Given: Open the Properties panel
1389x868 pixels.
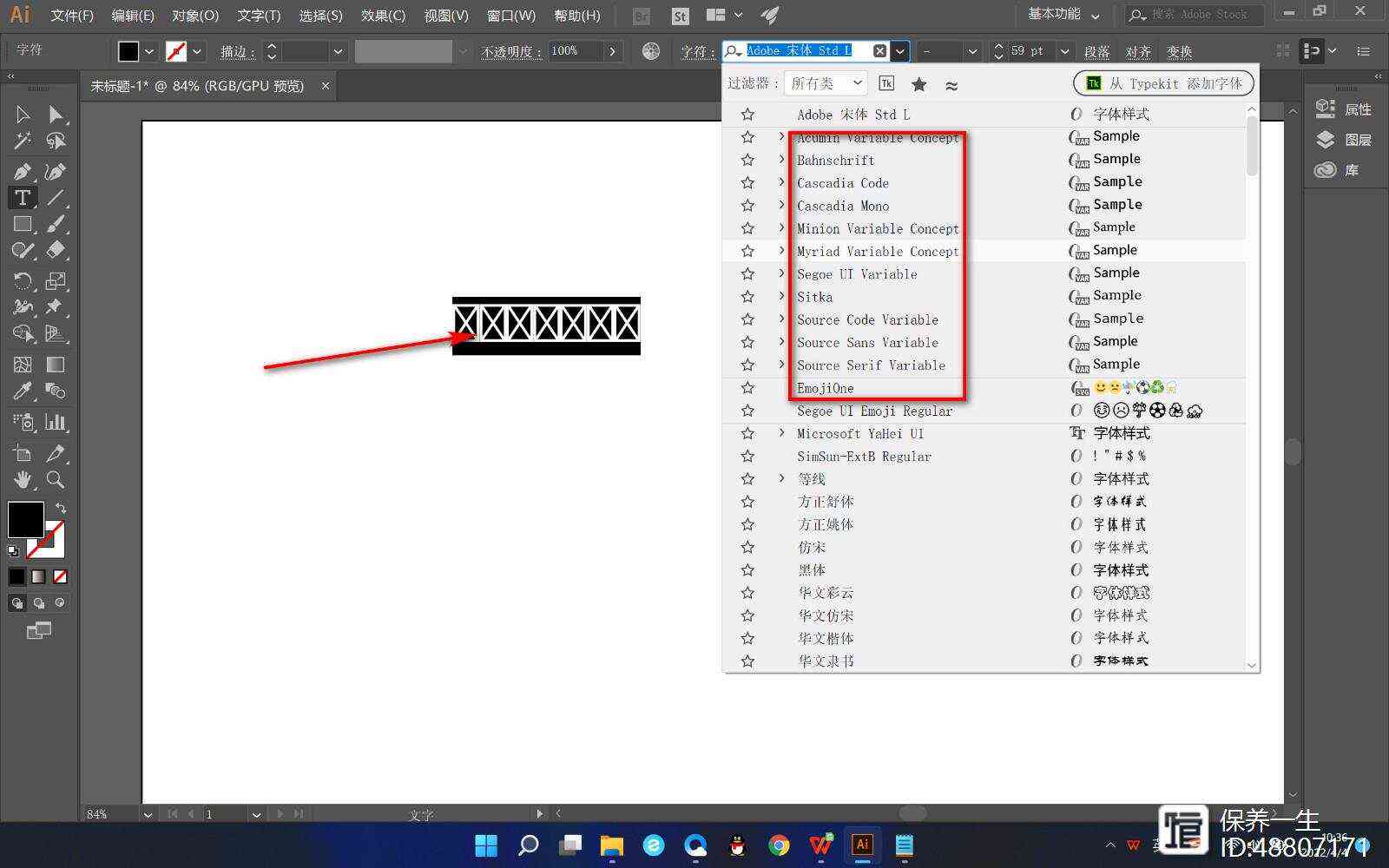Looking at the screenshot, I should pyautogui.click(x=1343, y=109).
